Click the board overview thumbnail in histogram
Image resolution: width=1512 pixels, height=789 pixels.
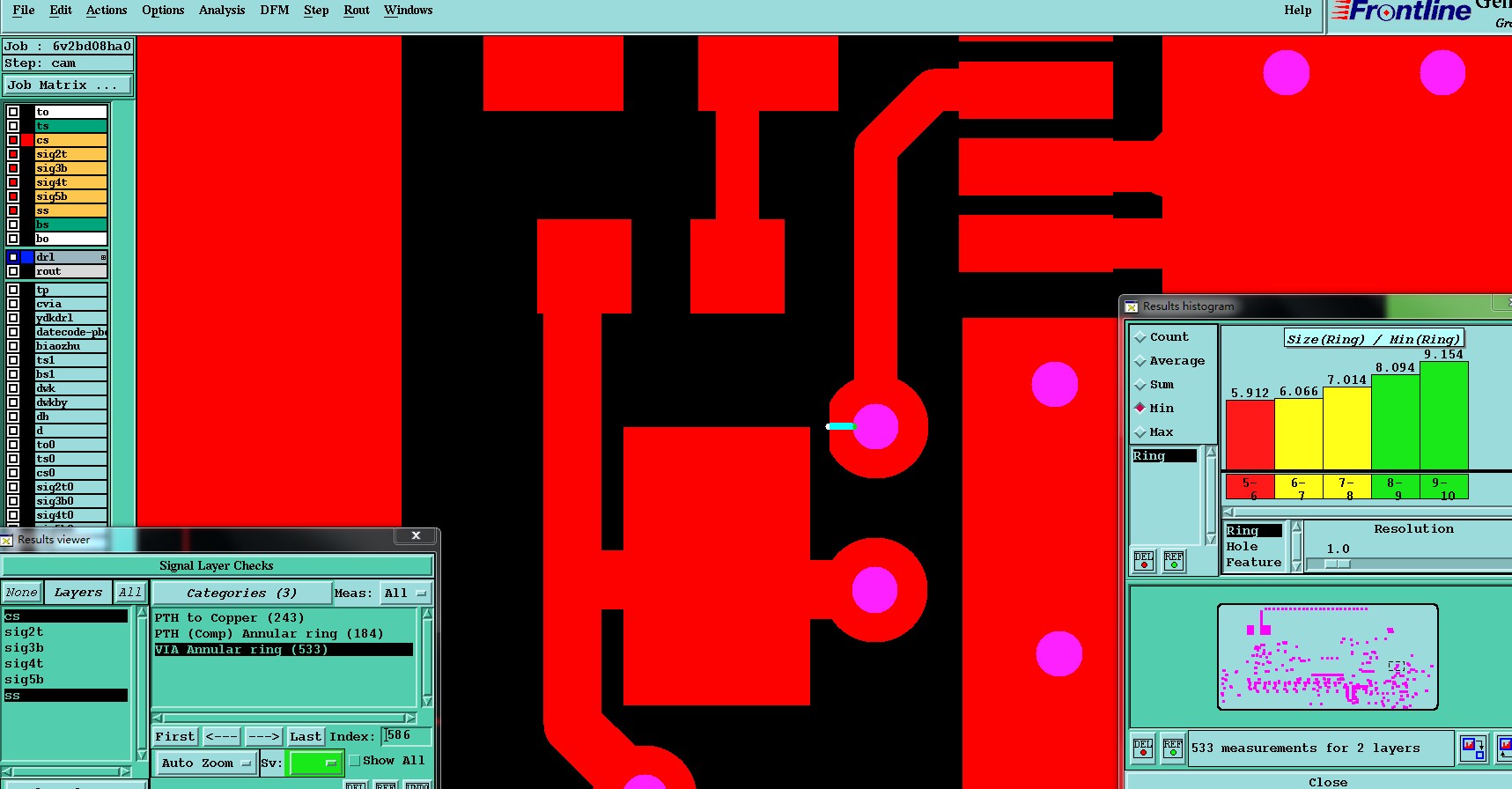1328,657
